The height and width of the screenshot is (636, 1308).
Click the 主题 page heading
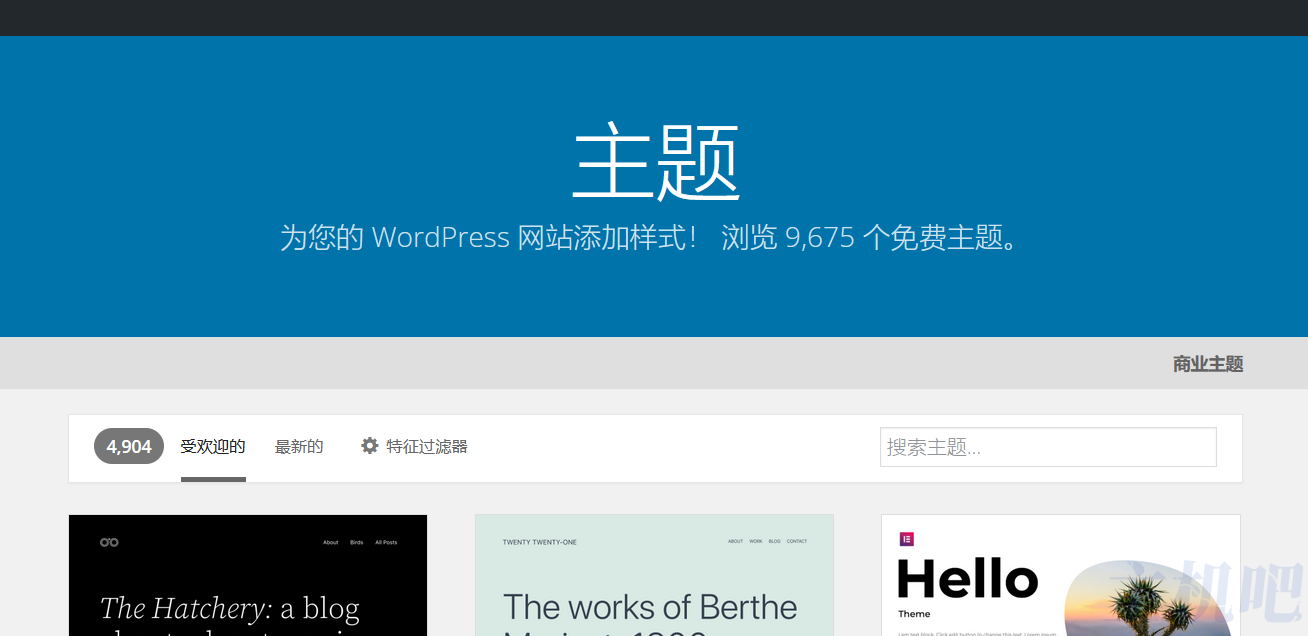click(x=656, y=163)
